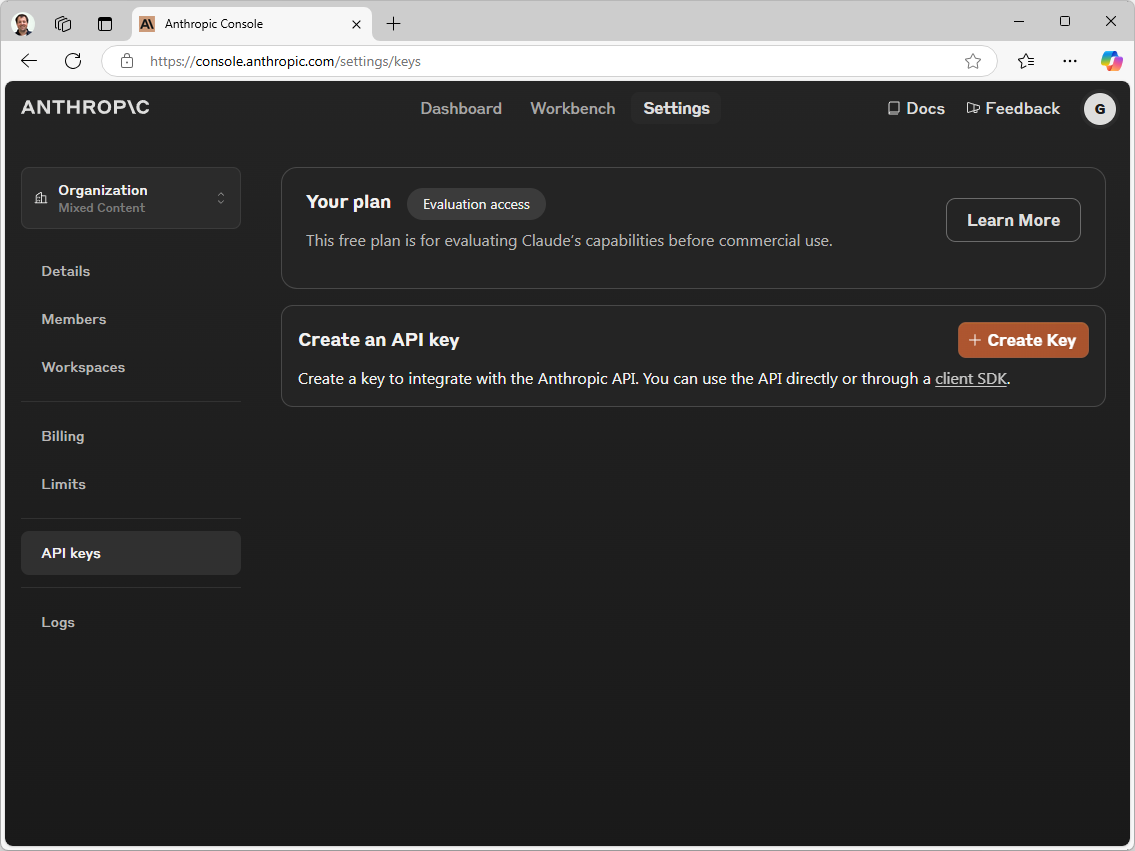Open browser Favorites list icon
This screenshot has width=1135, height=851.
[x=1026, y=61]
